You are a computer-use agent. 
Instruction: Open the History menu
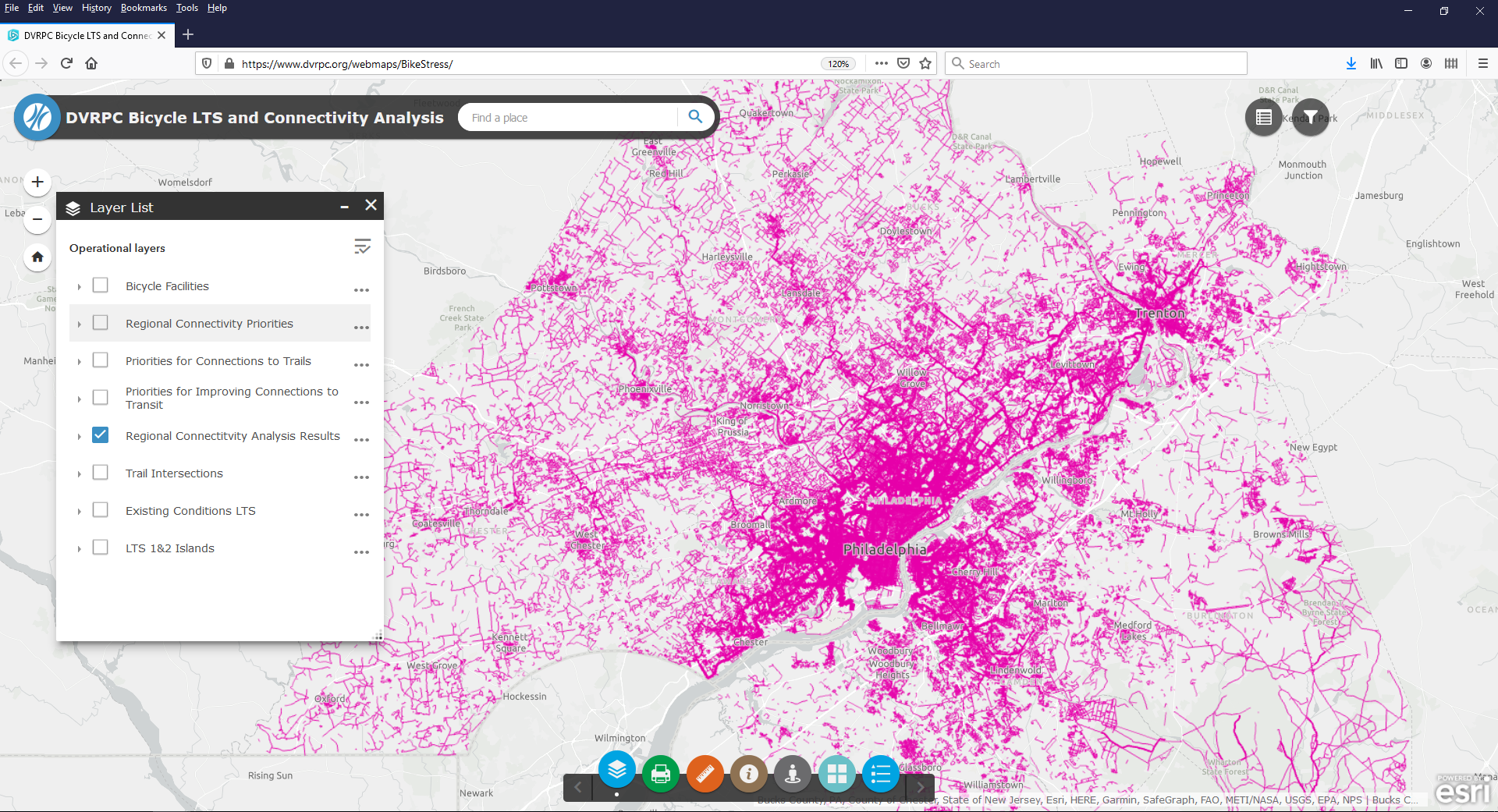[x=96, y=8]
